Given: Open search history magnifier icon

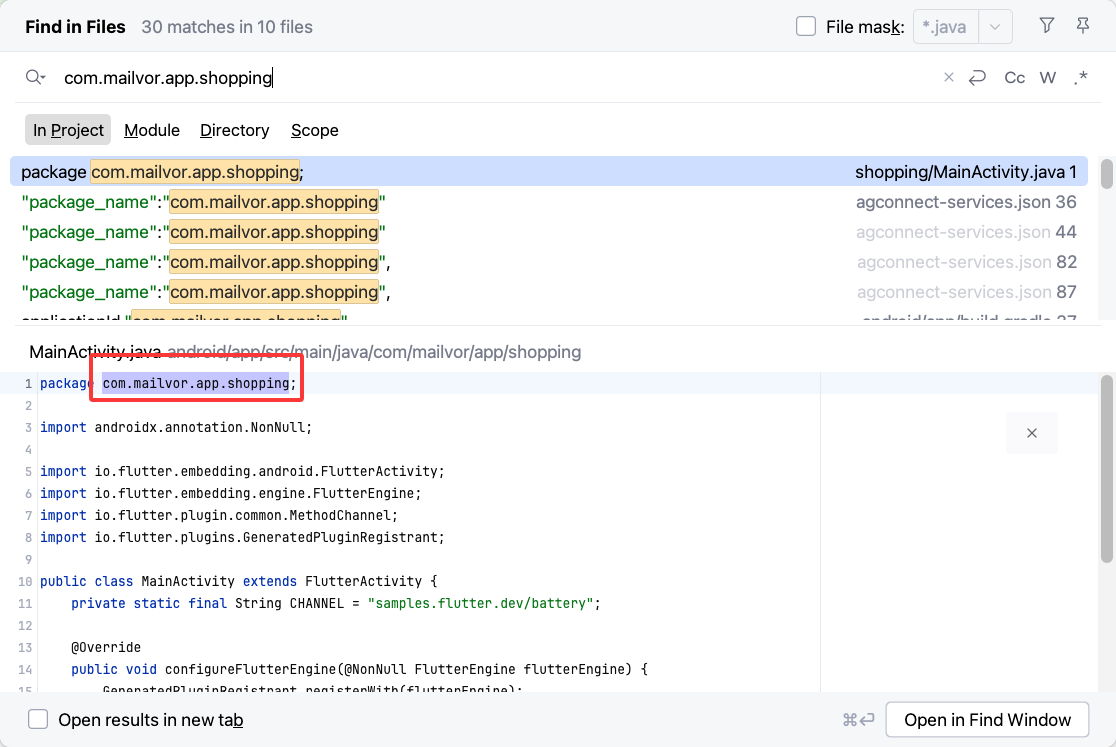Looking at the screenshot, I should (36, 78).
